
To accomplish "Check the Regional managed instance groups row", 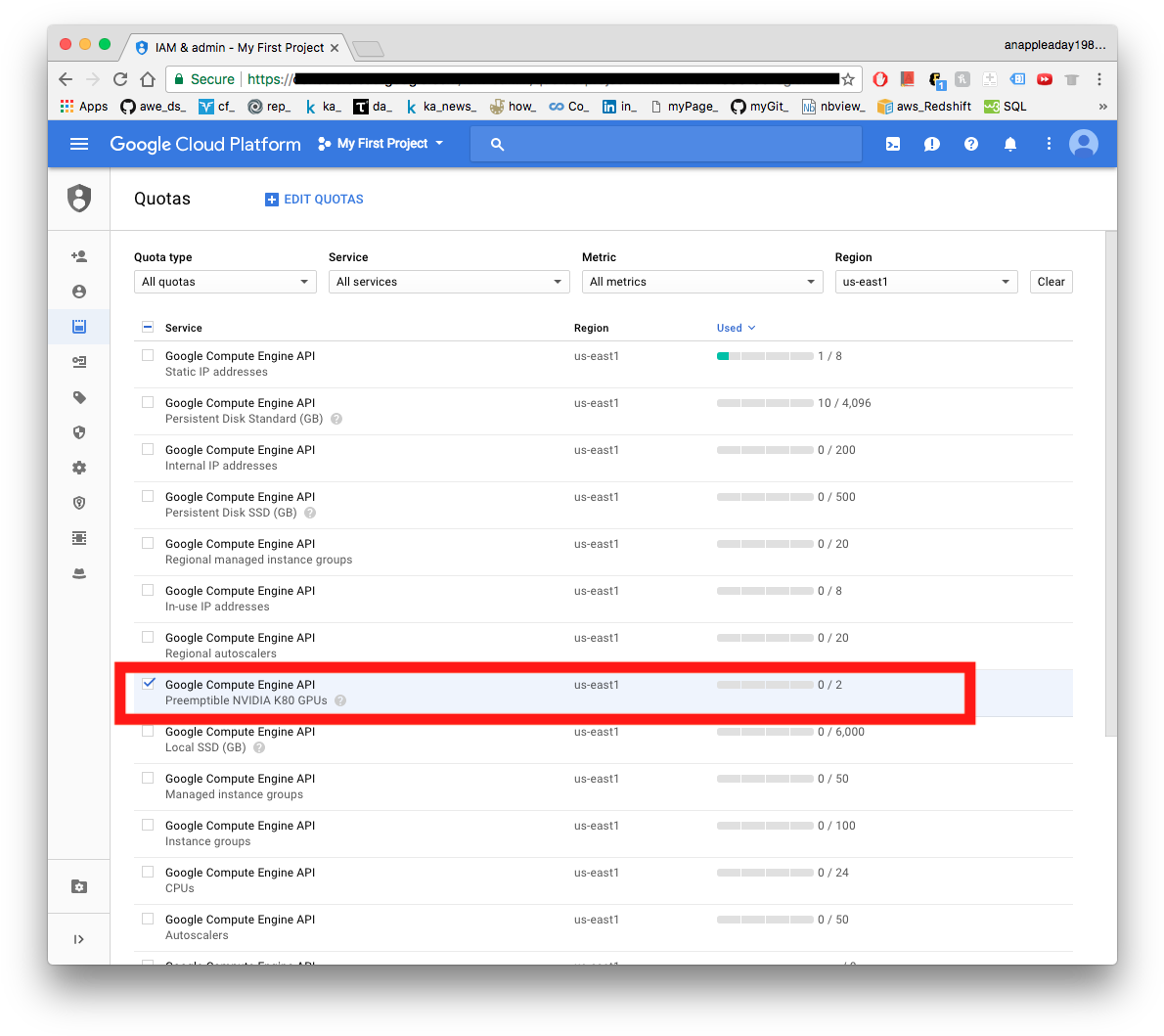I will [x=148, y=543].
